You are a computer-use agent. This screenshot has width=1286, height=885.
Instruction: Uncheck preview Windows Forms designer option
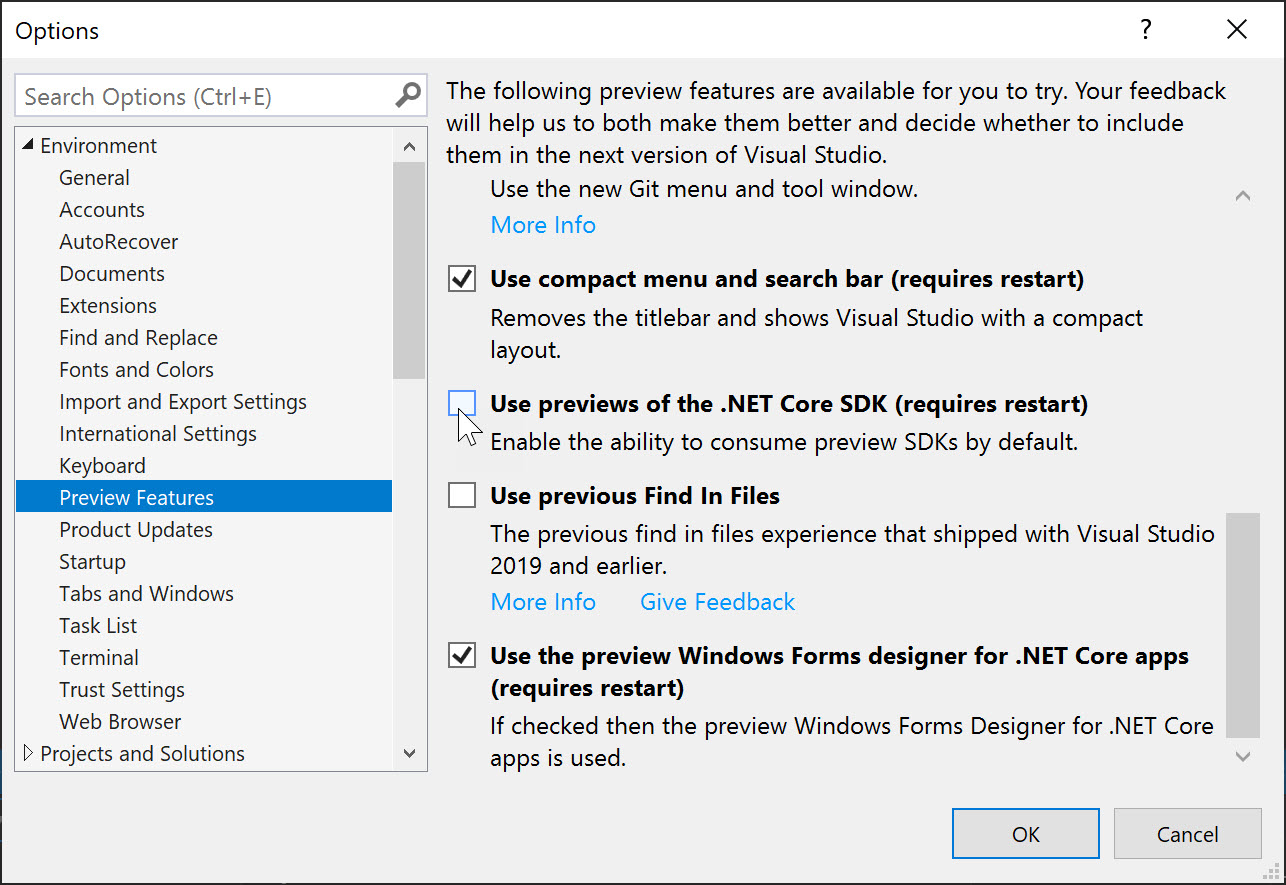462,656
